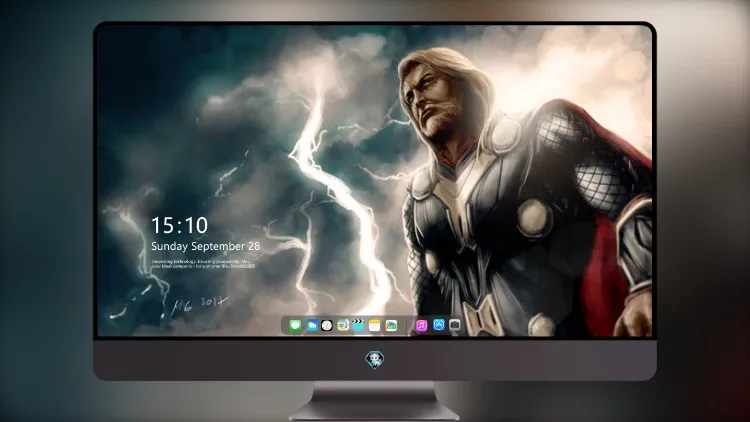Launch the pink iTunes music app
The image size is (750, 422).
pos(421,326)
